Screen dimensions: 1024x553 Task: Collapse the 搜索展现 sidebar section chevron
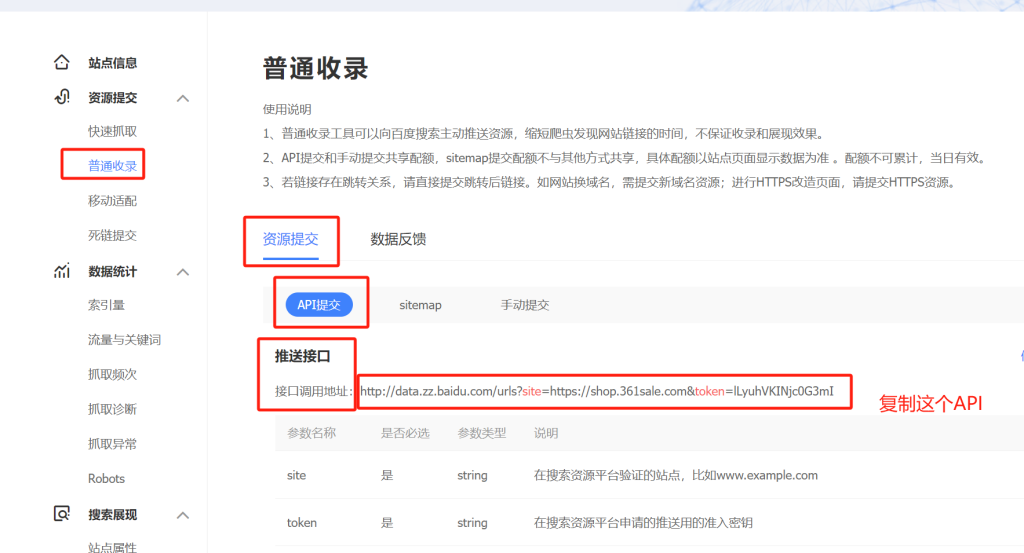pos(183,516)
